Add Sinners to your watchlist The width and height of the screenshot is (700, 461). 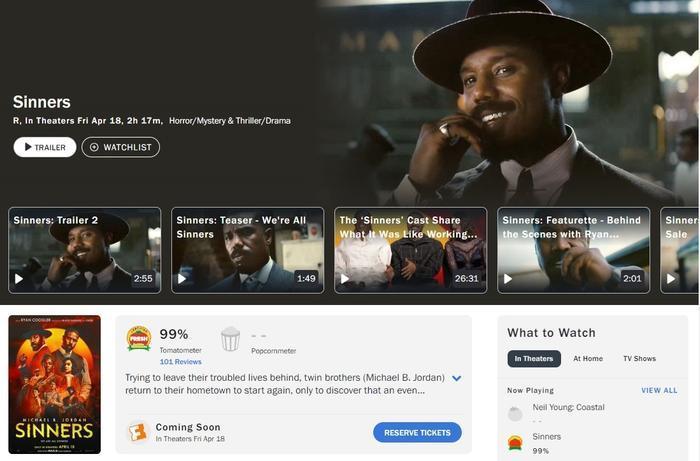click(121, 147)
